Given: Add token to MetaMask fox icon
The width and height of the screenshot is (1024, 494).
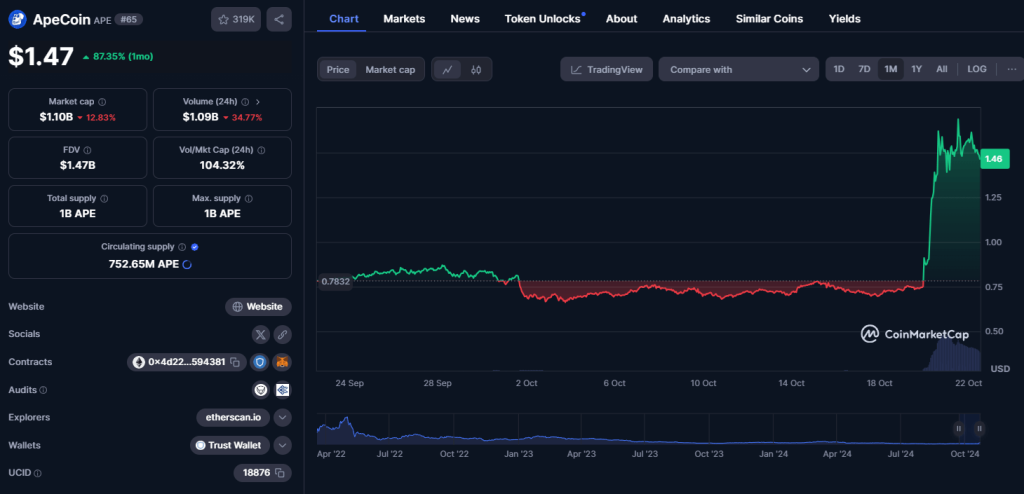Looking at the screenshot, I should point(282,362).
